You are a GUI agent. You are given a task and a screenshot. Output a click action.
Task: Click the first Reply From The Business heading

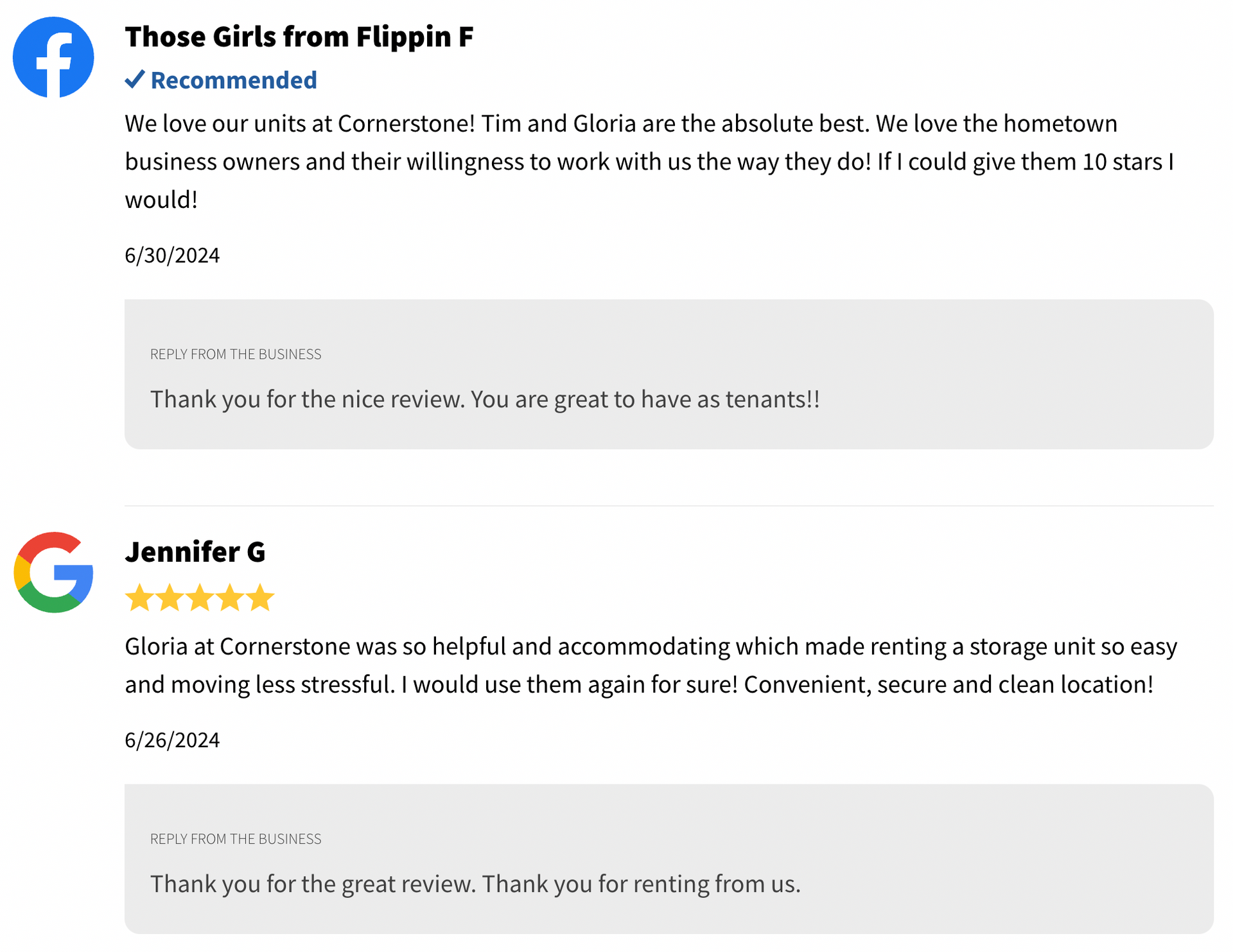[236, 354]
